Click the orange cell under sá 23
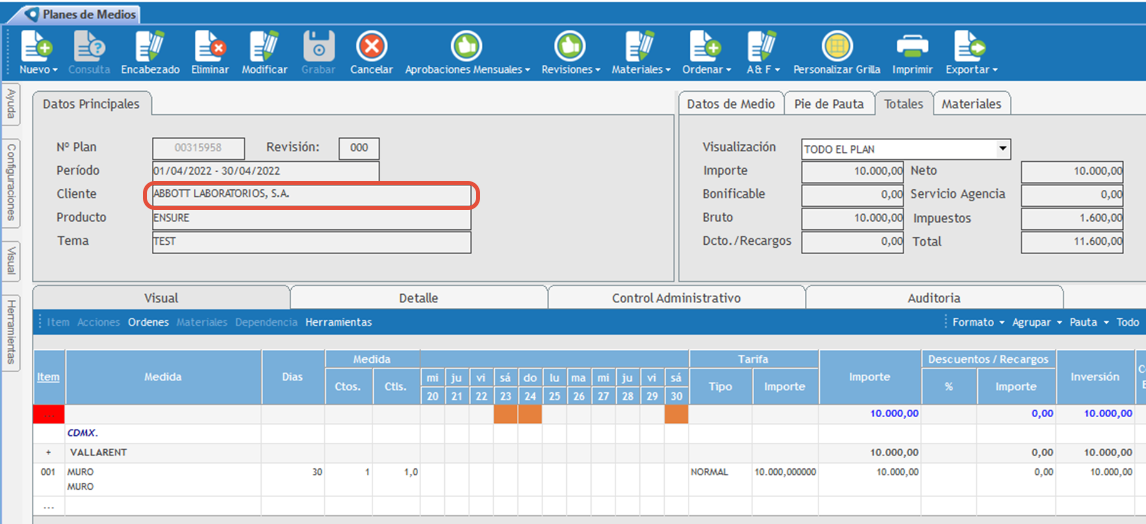This screenshot has width=1146, height=524. pos(506,414)
